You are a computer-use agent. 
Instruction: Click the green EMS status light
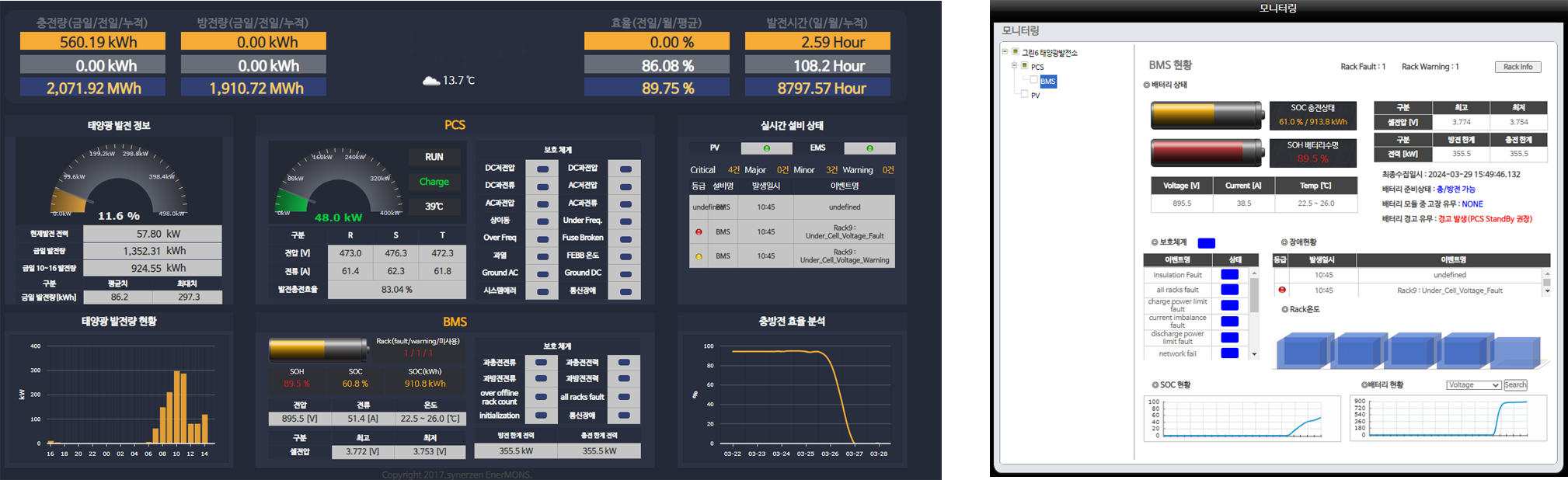tap(869, 148)
